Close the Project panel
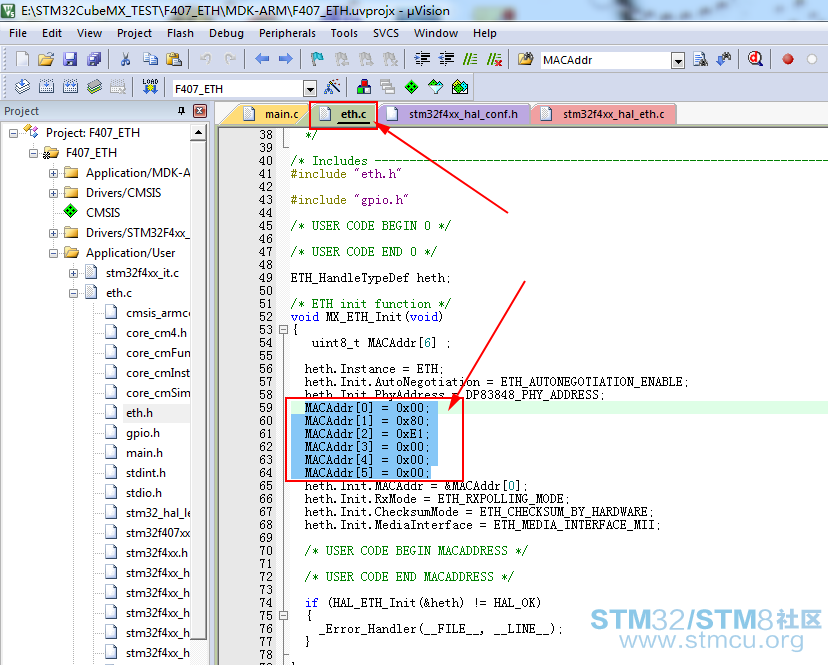 point(200,111)
